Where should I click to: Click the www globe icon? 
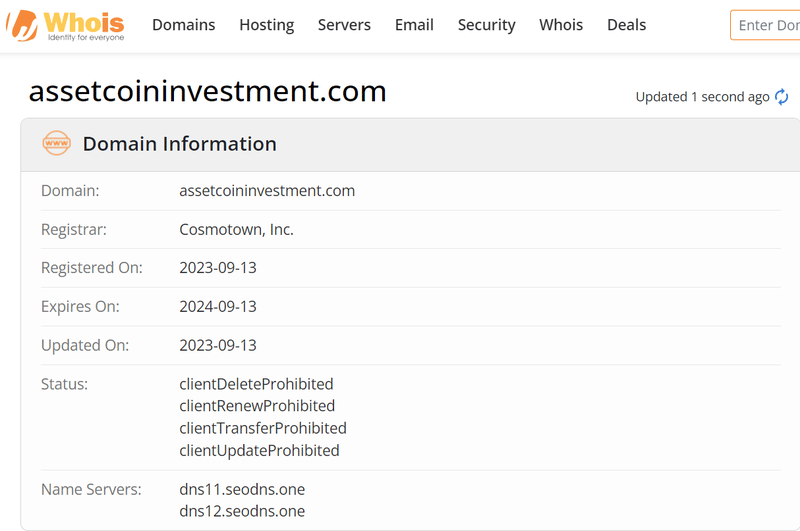point(56,143)
